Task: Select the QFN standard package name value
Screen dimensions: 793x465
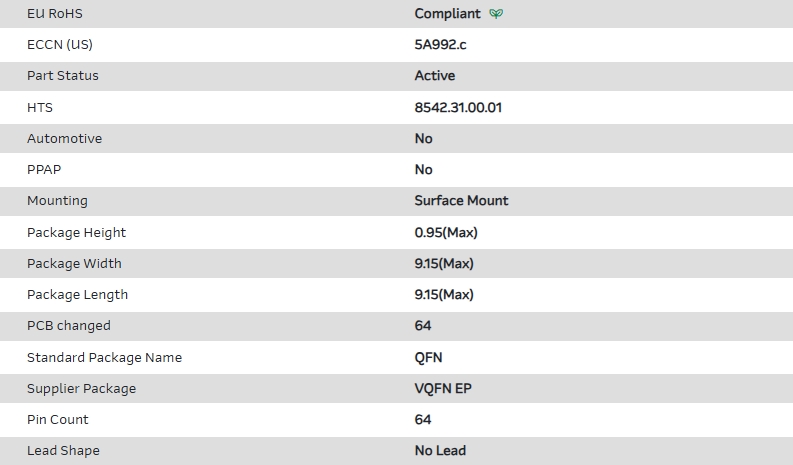Action: pyautogui.click(x=428, y=358)
